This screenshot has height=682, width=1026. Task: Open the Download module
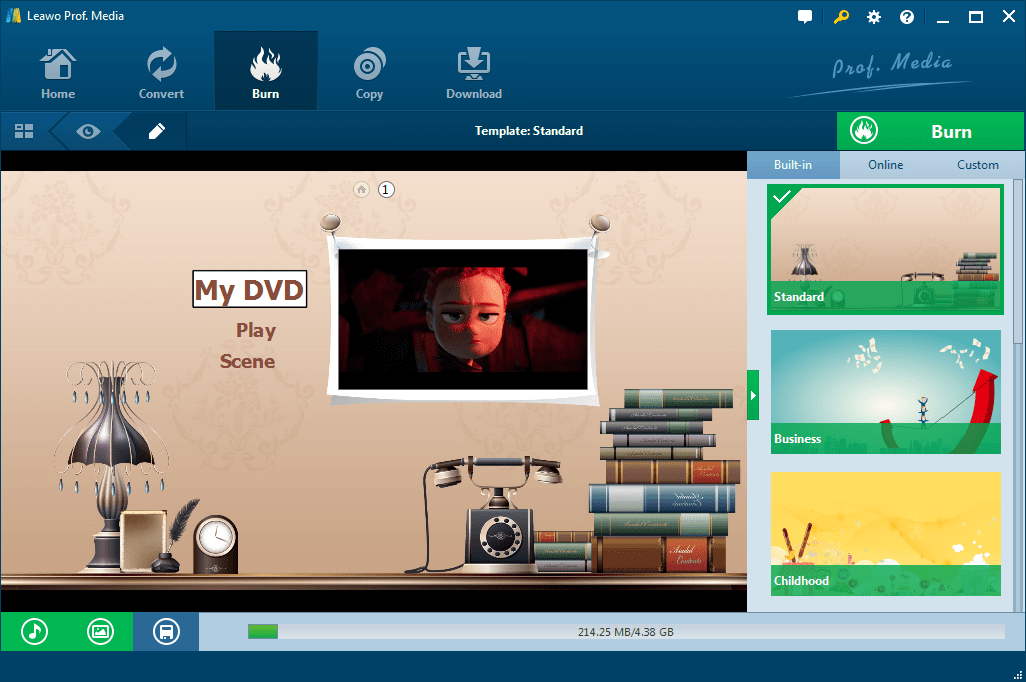pyautogui.click(x=473, y=70)
